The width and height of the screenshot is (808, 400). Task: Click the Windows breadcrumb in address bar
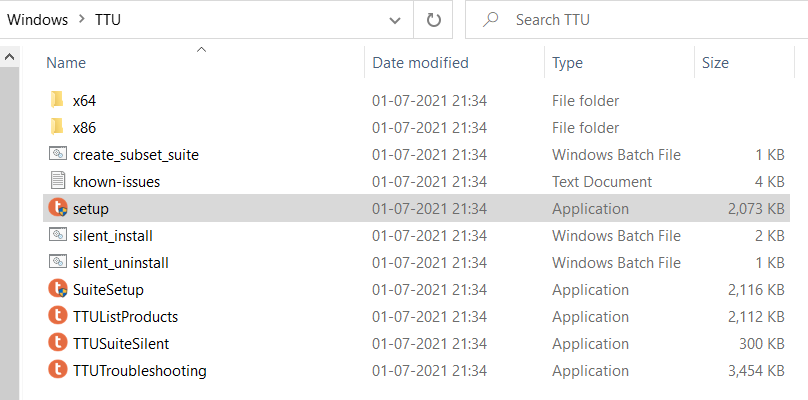[x=38, y=20]
